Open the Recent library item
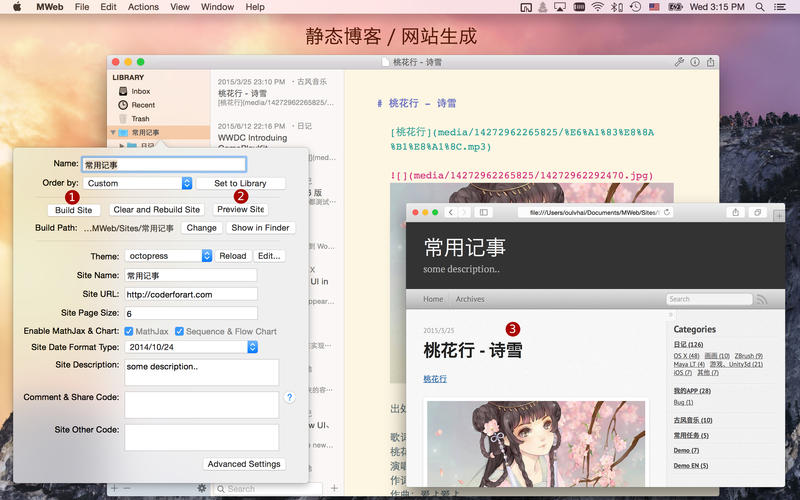This screenshot has height=500, width=800. pos(142,105)
